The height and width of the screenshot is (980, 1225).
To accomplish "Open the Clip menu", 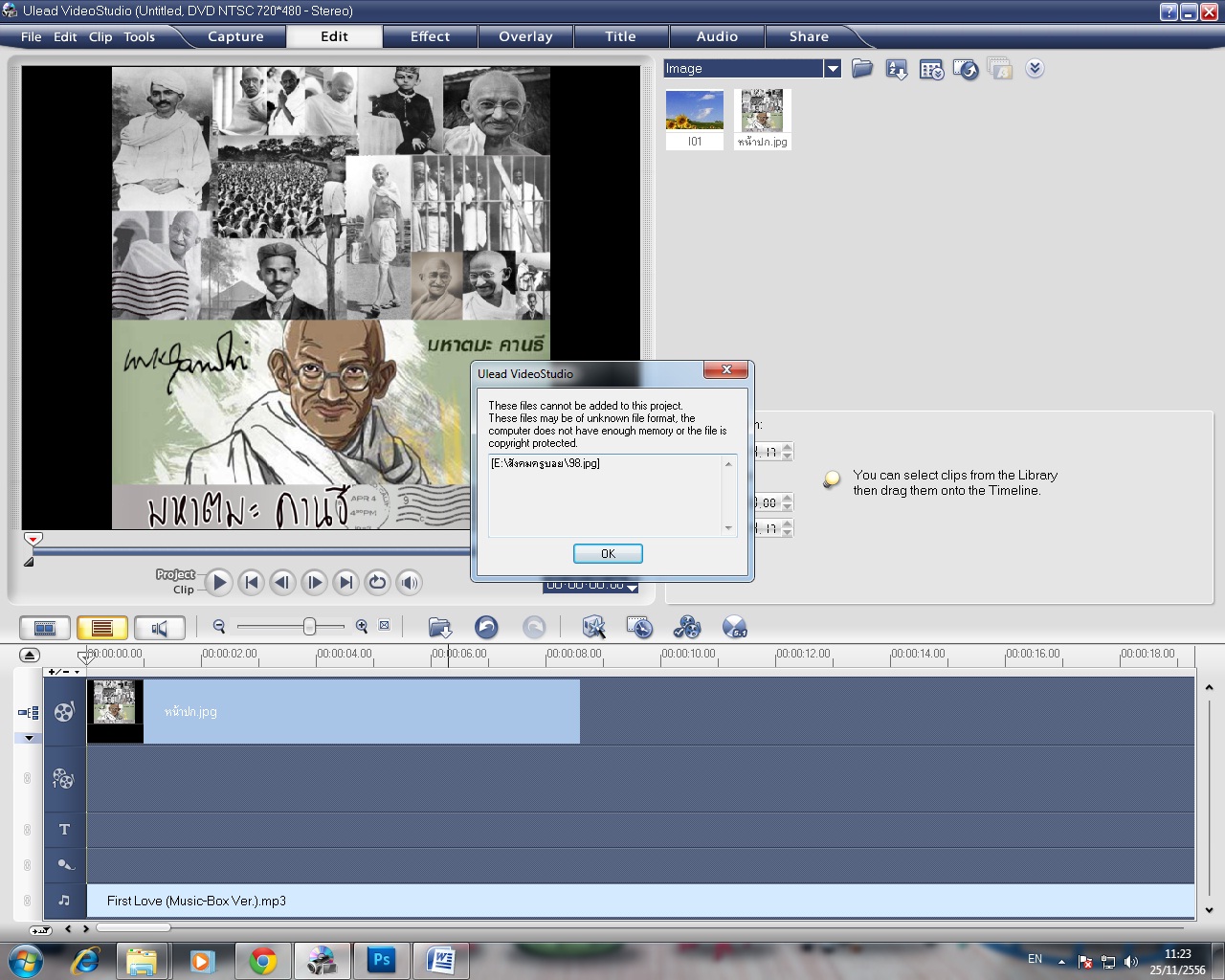I will [x=100, y=36].
